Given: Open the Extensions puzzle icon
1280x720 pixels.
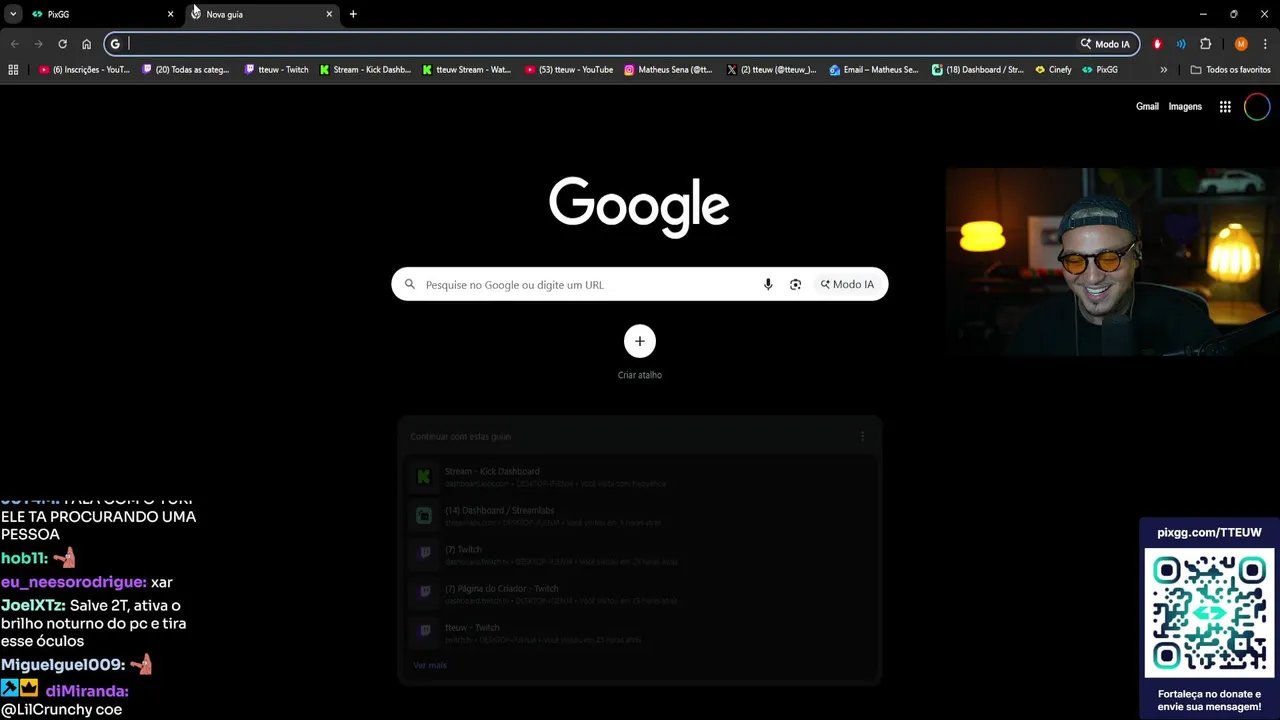Looking at the screenshot, I should (1205, 44).
